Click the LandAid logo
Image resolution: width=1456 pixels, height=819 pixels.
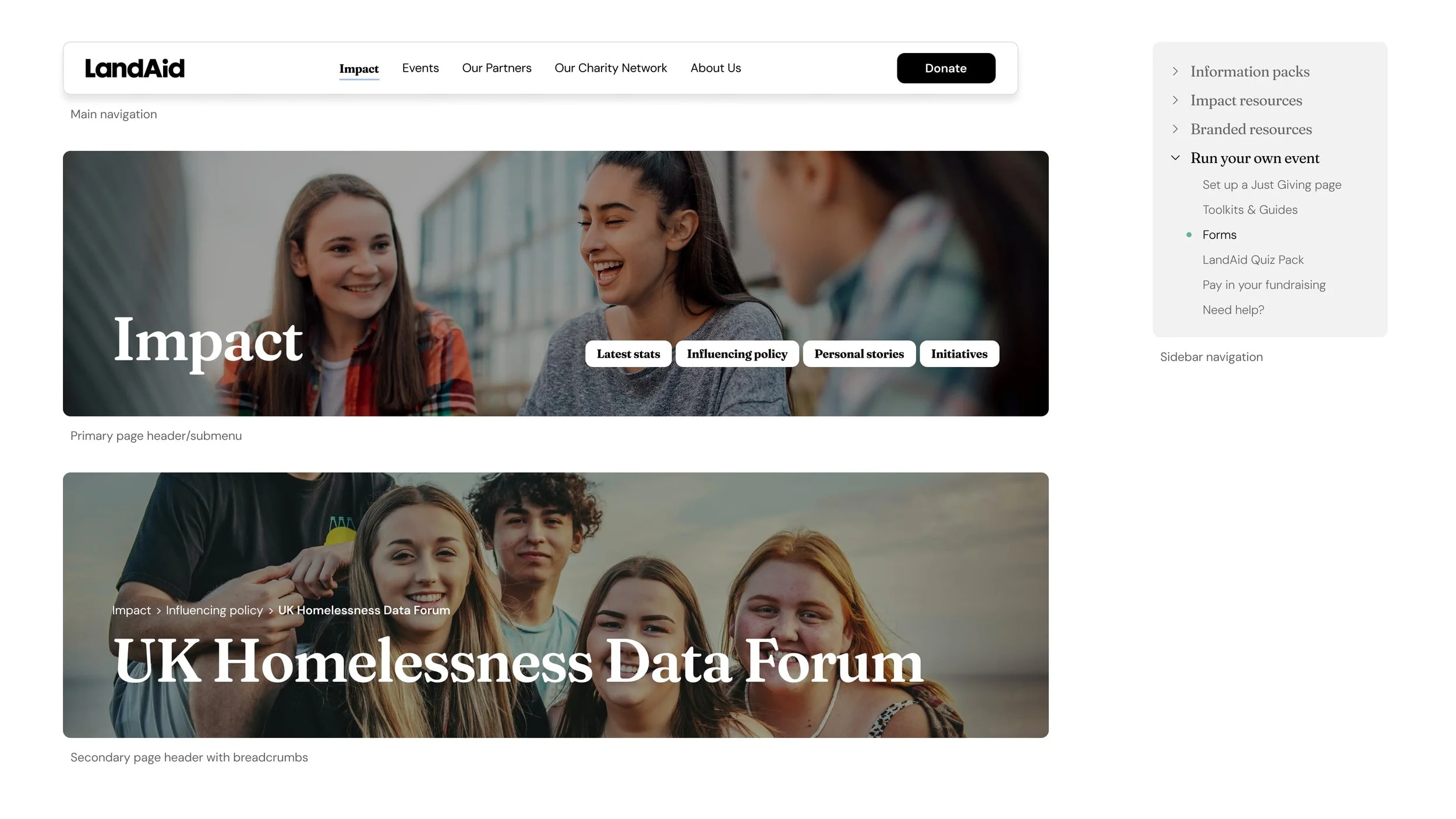(135, 68)
